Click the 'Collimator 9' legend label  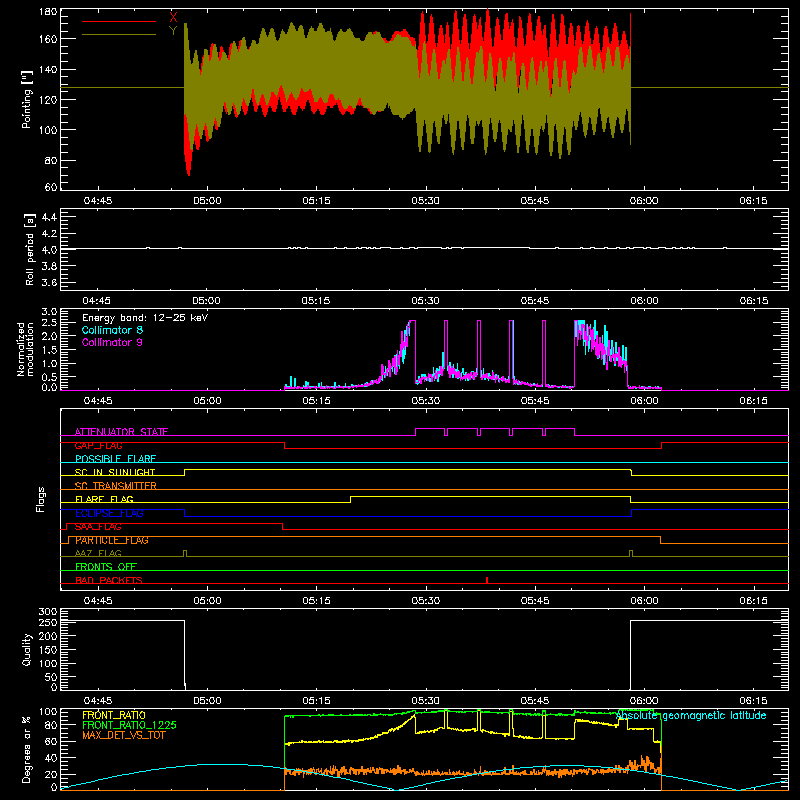(112, 342)
